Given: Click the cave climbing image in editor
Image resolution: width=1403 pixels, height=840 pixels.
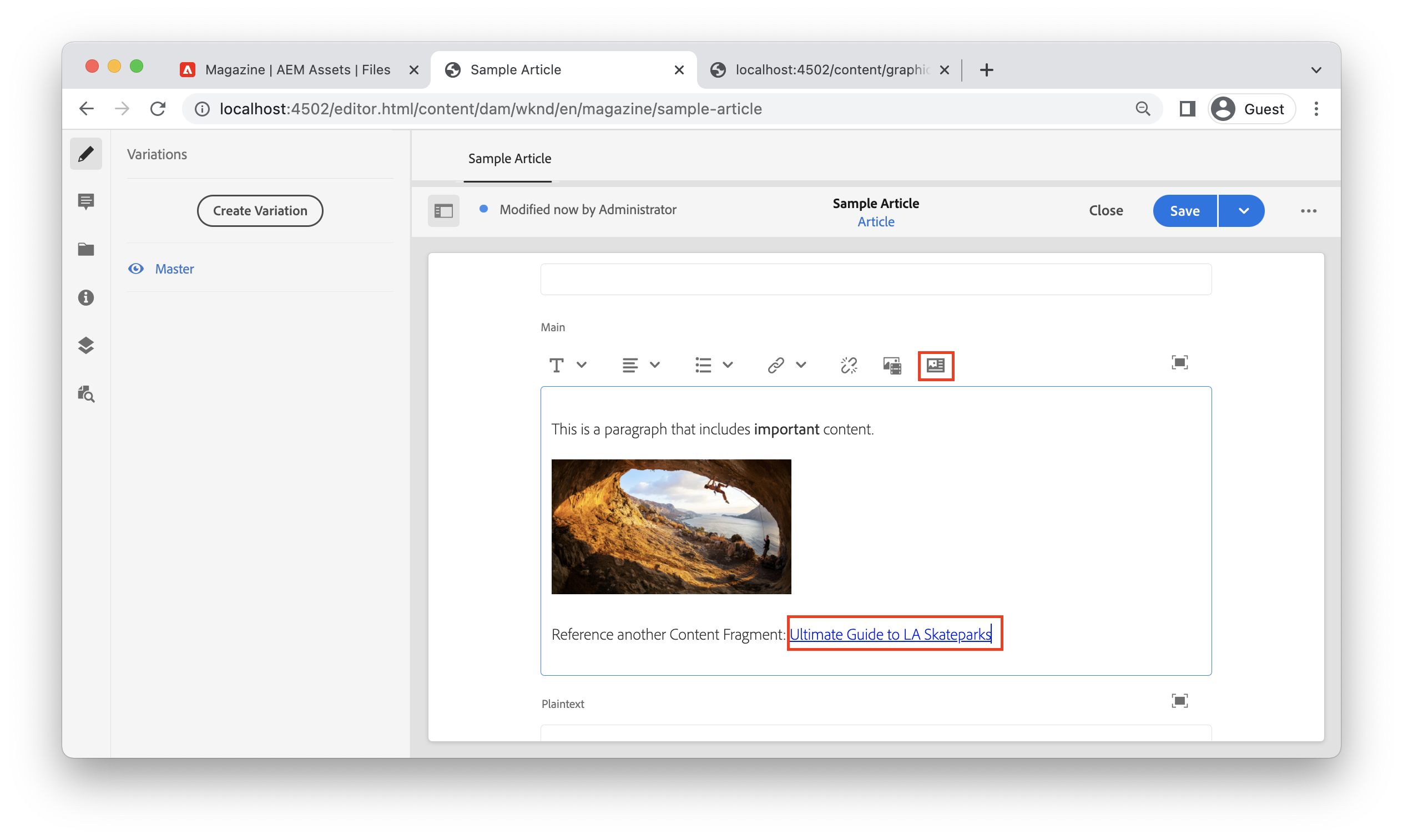Looking at the screenshot, I should pos(671,527).
